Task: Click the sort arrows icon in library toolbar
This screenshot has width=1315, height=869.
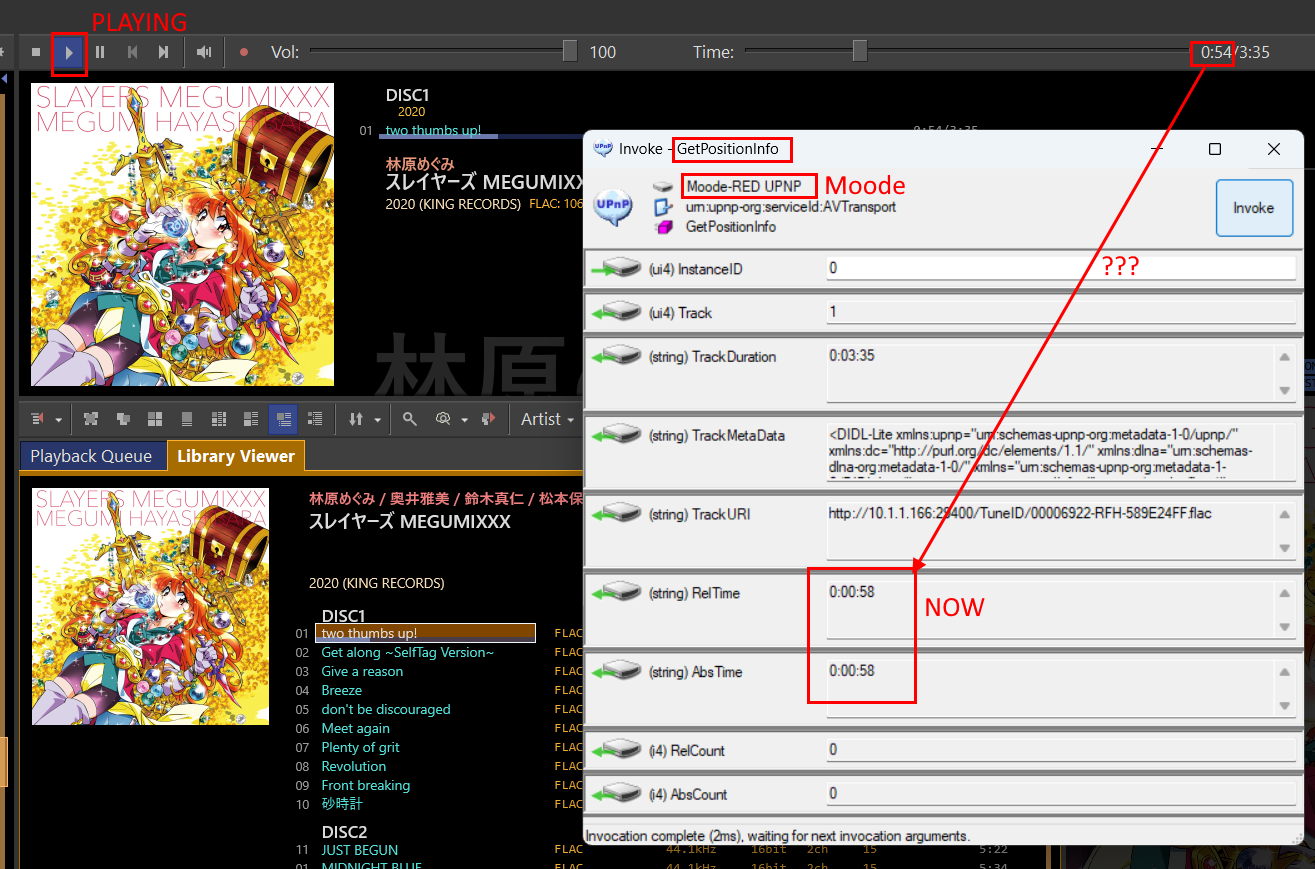Action: [355, 419]
